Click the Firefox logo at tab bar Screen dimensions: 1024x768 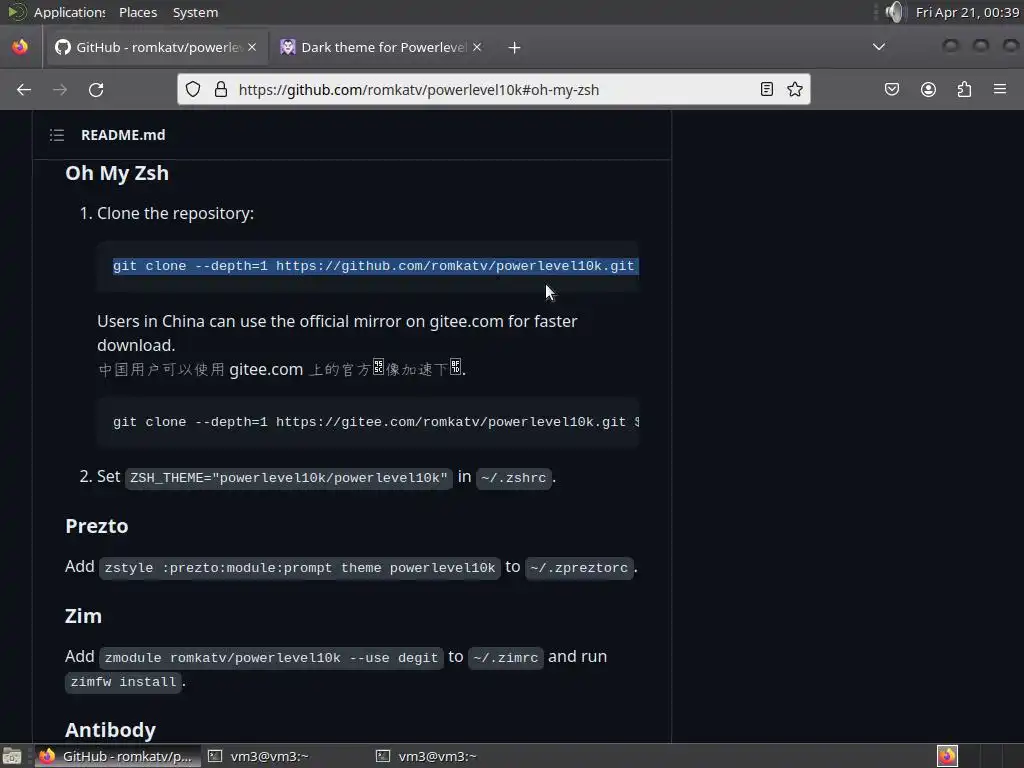pos(20,47)
